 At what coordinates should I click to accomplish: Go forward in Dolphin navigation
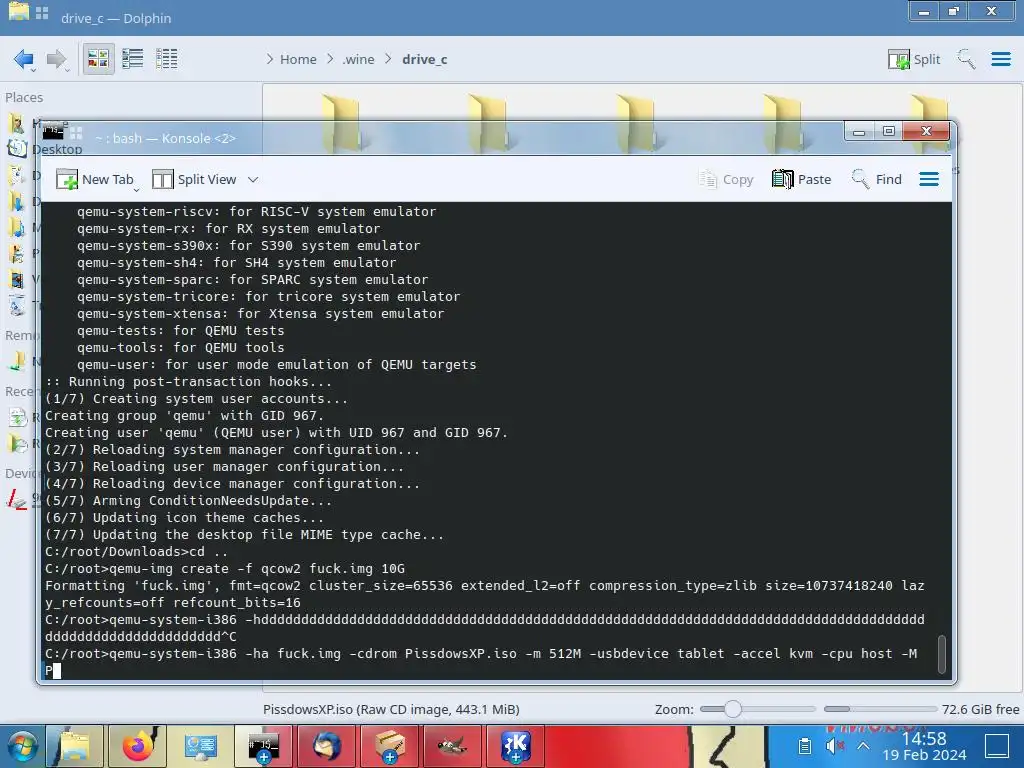click(57, 59)
